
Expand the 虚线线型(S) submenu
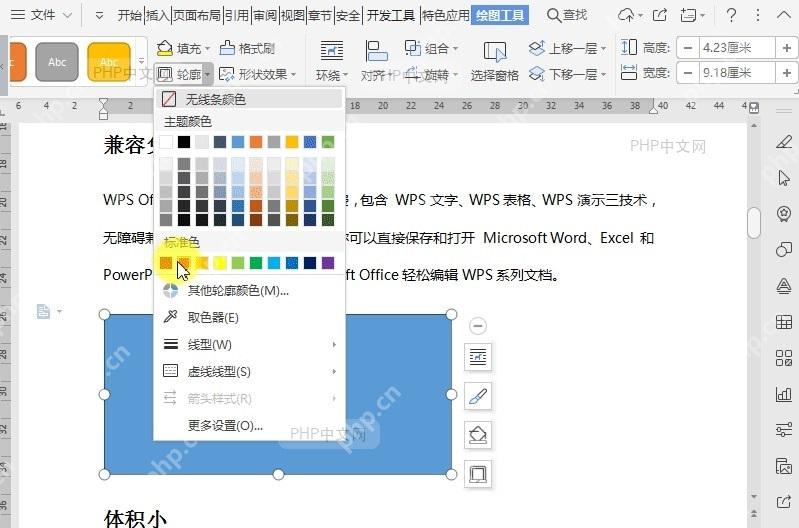pos(250,372)
